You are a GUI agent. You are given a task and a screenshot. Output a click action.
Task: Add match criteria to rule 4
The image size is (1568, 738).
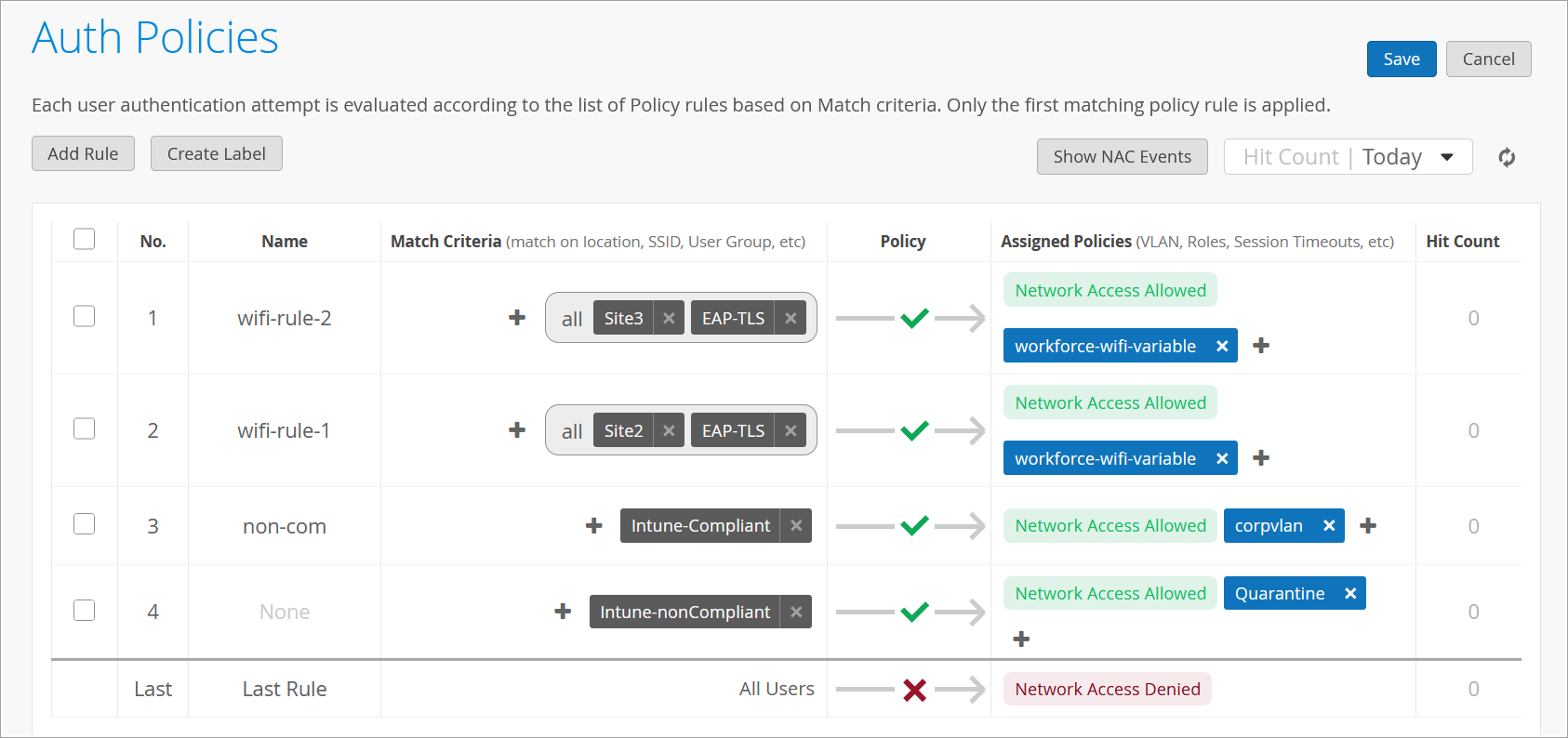(563, 612)
